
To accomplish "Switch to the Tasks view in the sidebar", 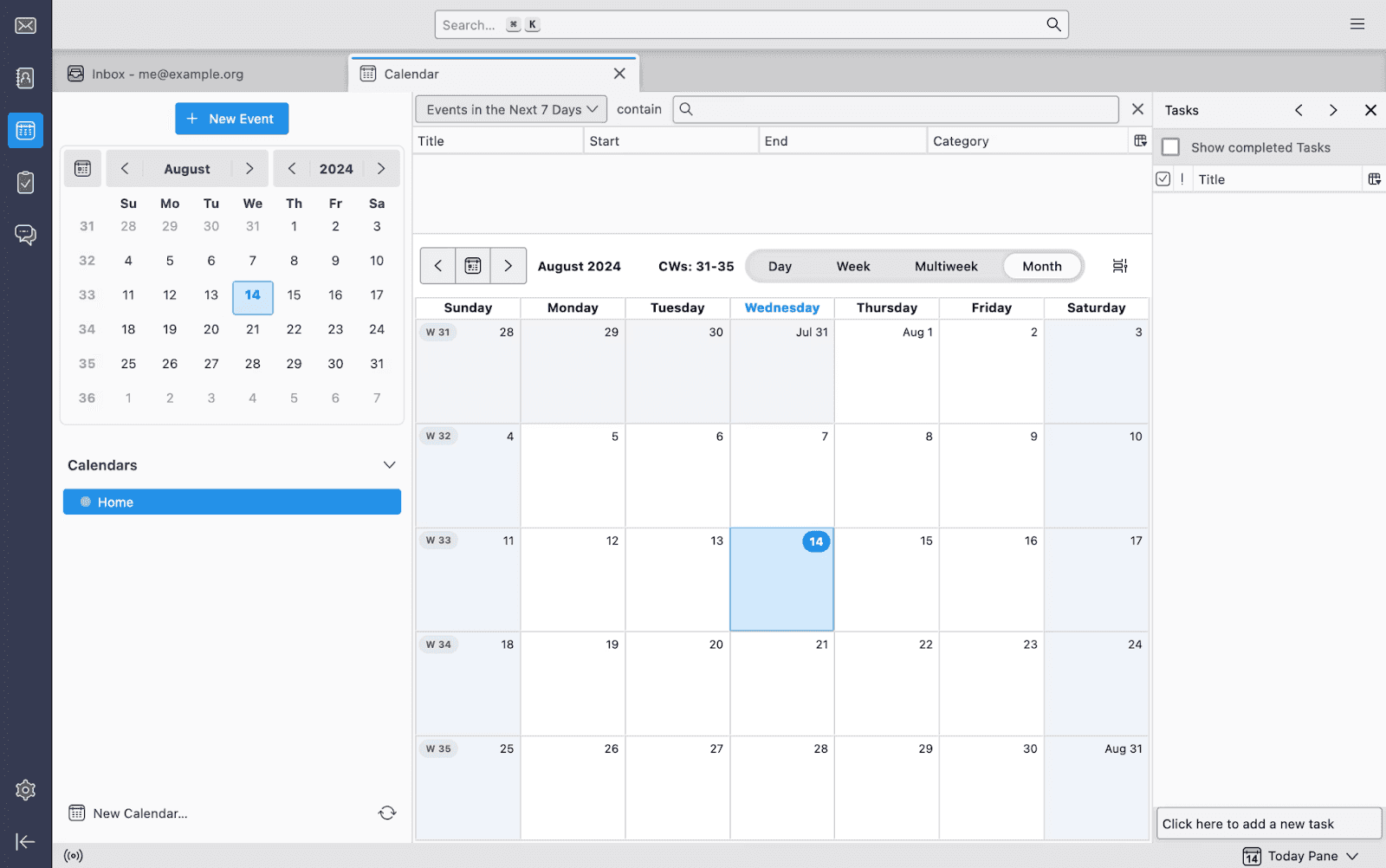I will (x=25, y=182).
